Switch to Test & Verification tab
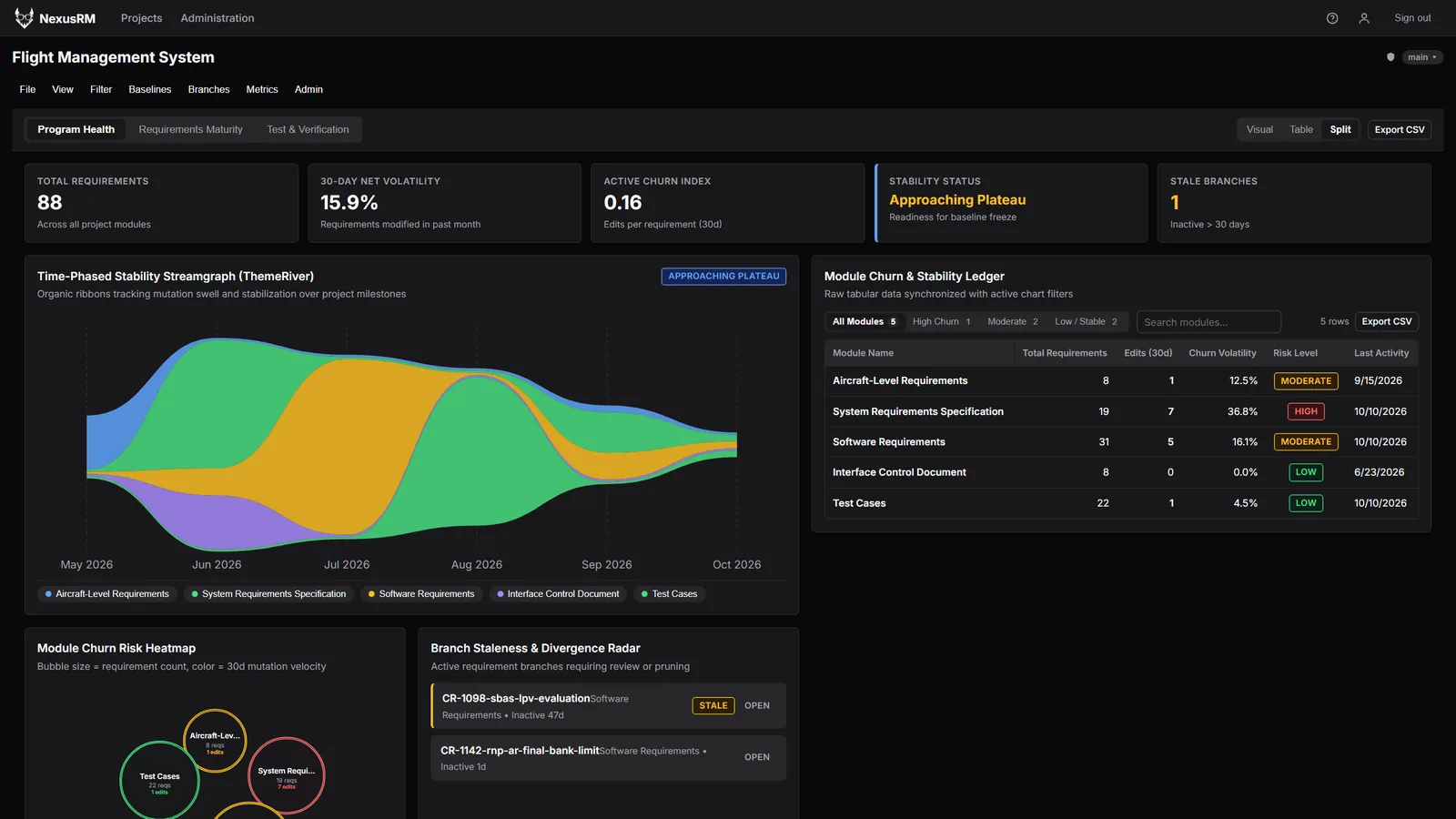1456x819 pixels. 308,129
